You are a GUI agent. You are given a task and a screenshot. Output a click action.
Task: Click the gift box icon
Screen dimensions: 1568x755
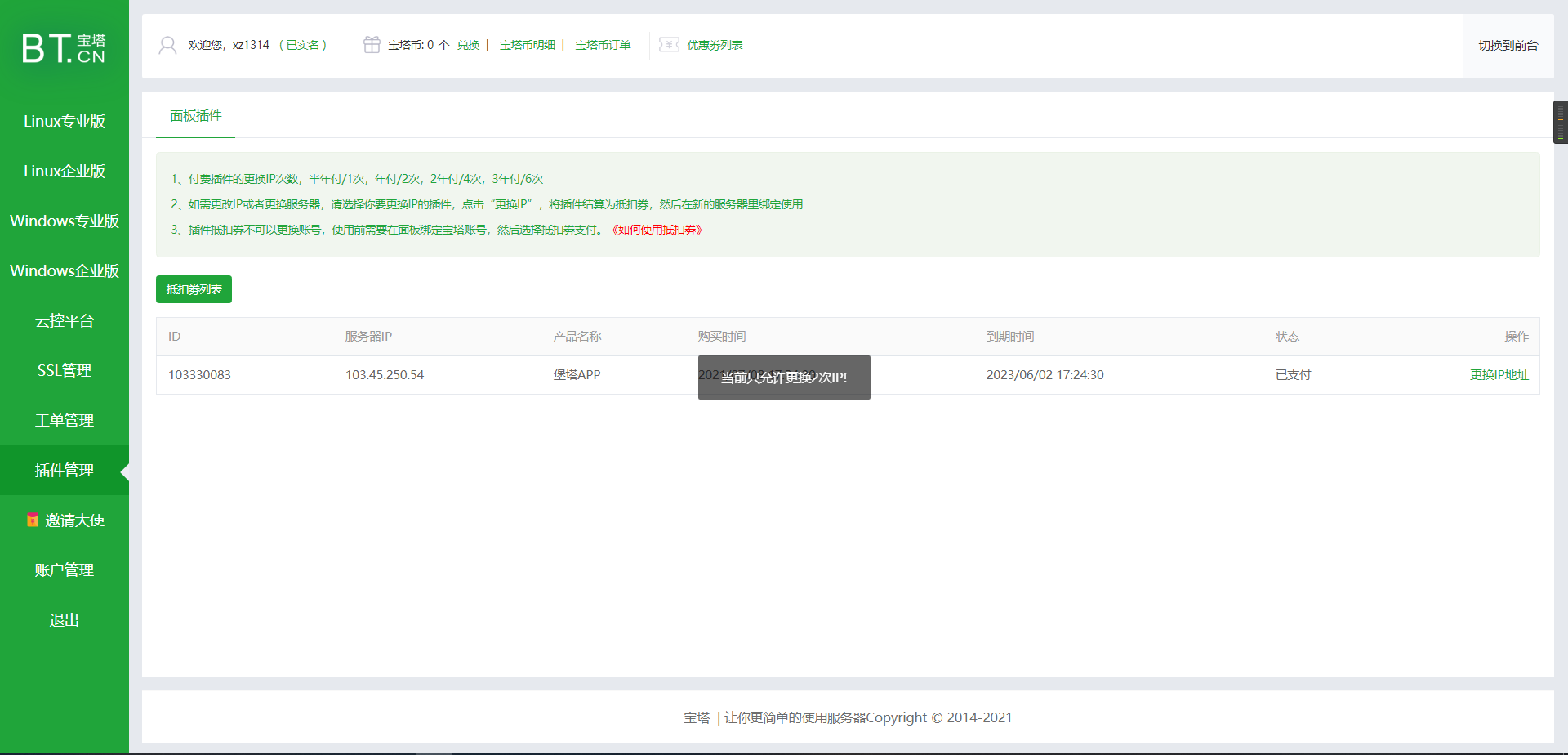point(372,45)
